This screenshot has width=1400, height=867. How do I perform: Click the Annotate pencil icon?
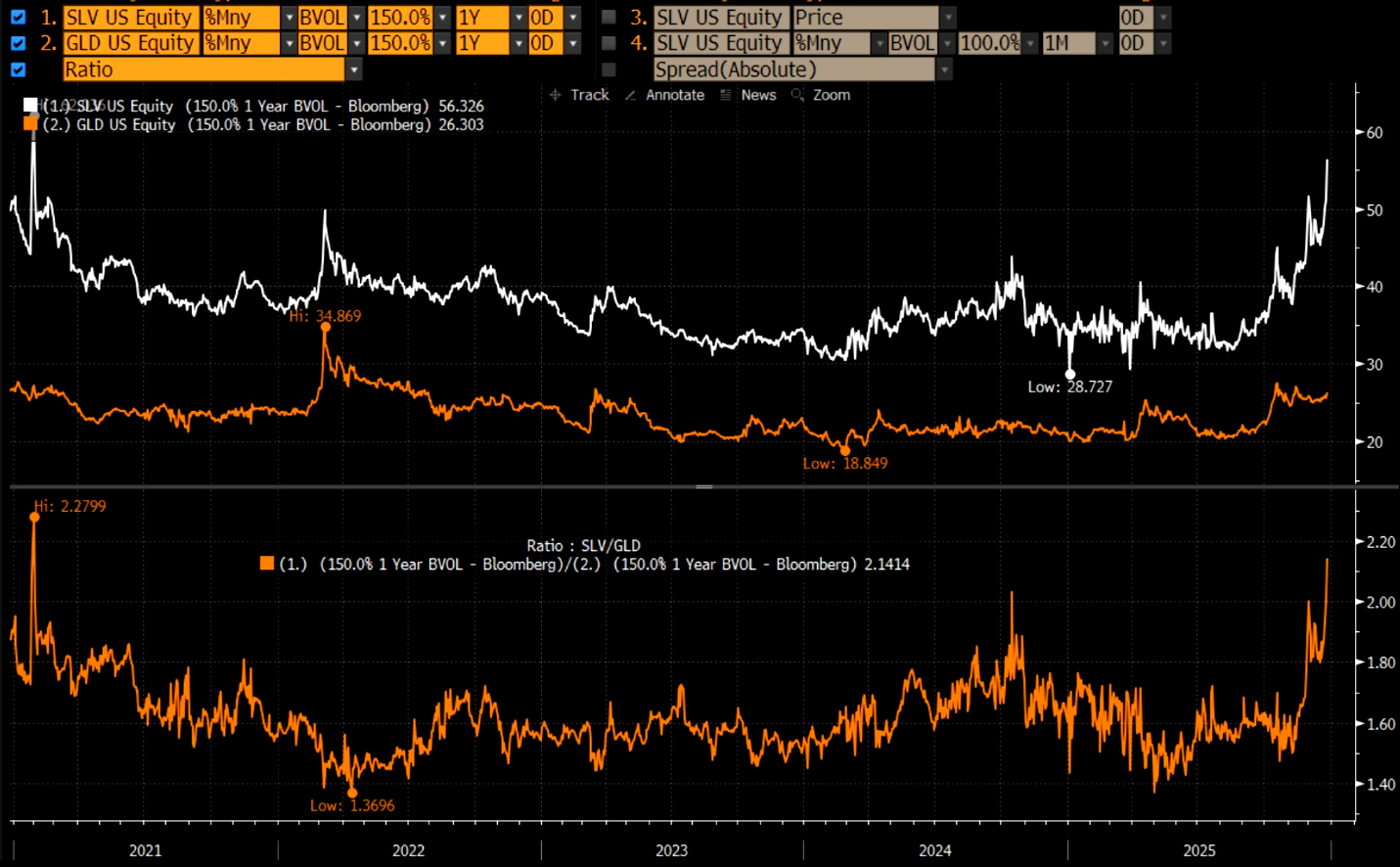click(x=630, y=95)
